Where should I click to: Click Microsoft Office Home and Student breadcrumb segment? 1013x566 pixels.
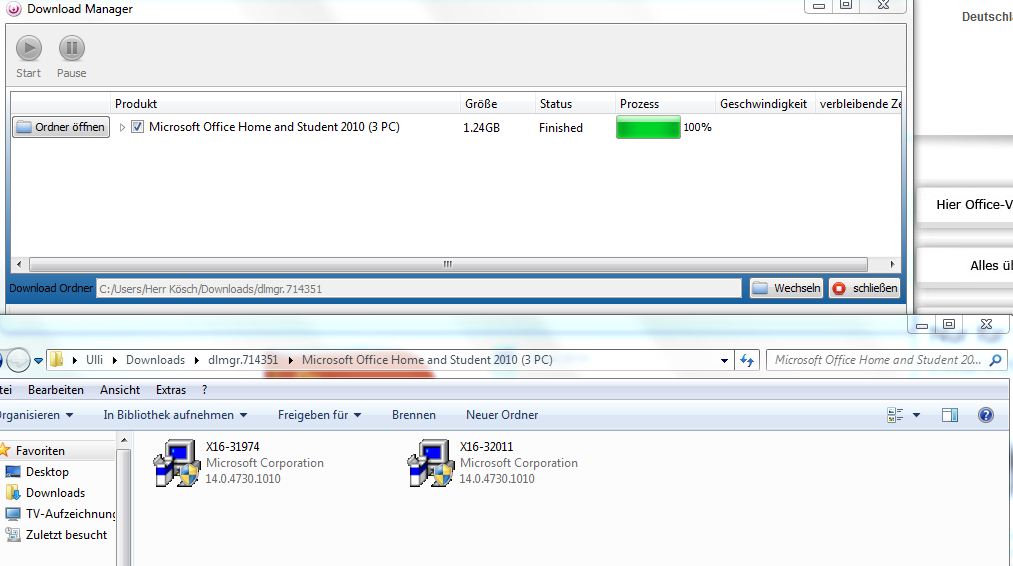click(x=427, y=360)
